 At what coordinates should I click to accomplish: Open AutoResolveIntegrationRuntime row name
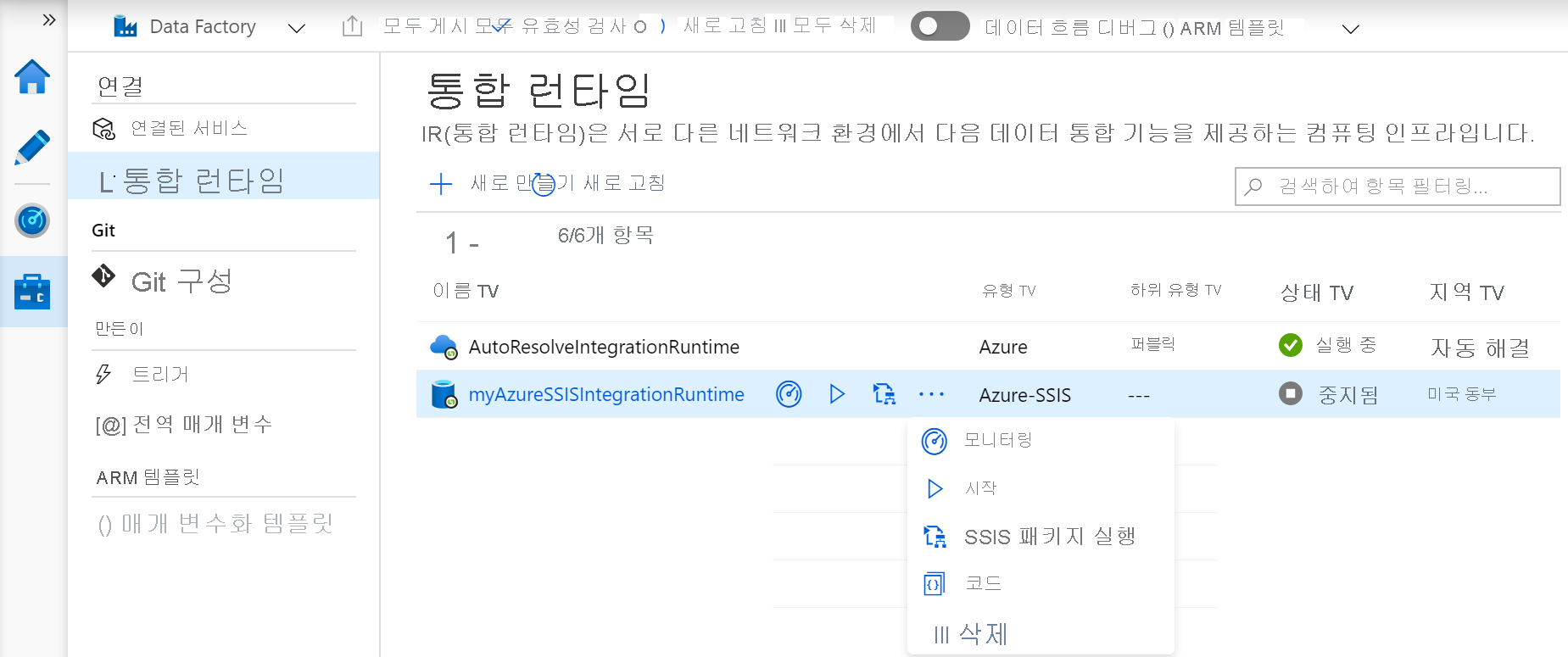click(x=604, y=347)
